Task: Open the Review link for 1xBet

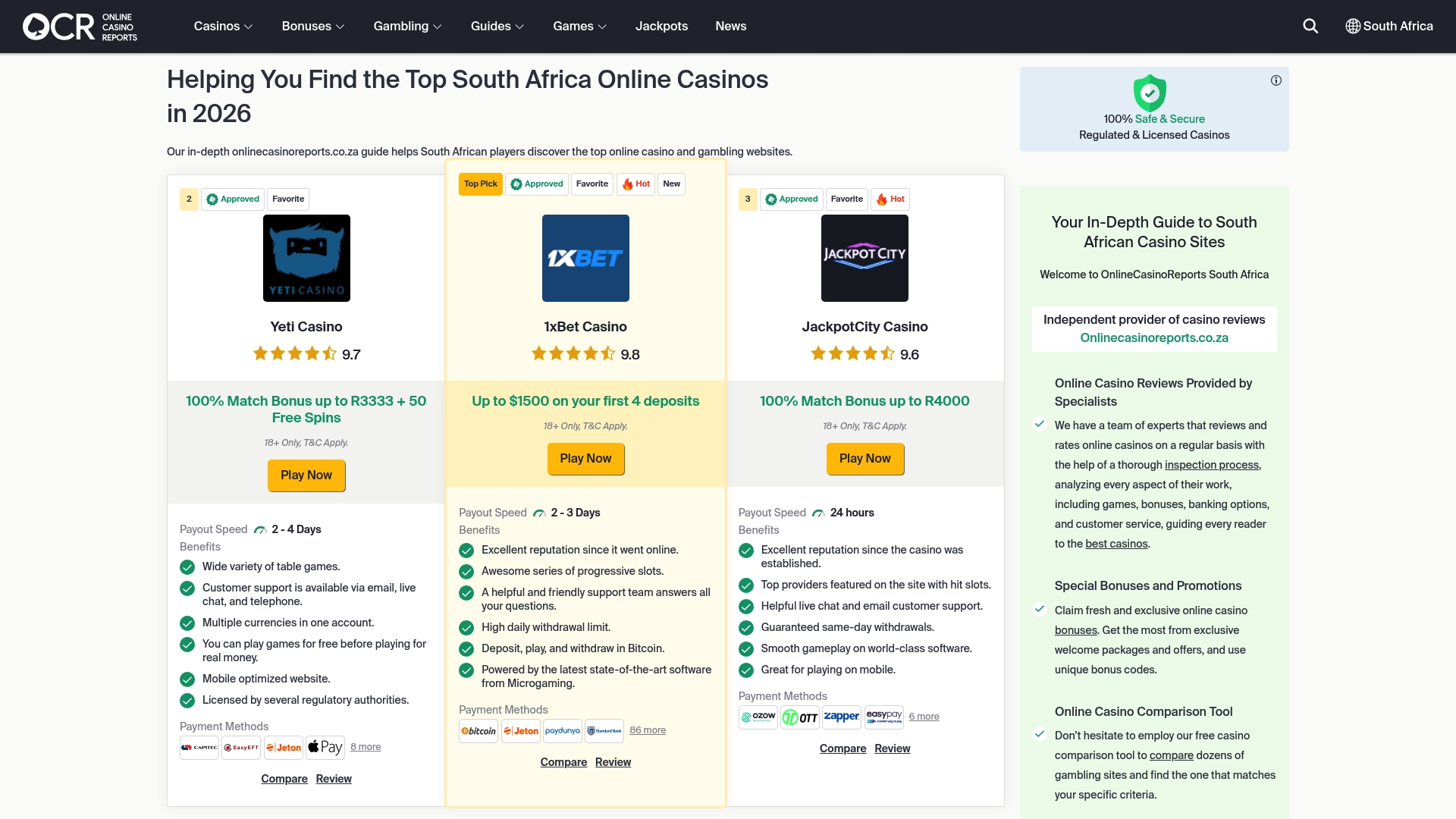Action: click(x=613, y=762)
